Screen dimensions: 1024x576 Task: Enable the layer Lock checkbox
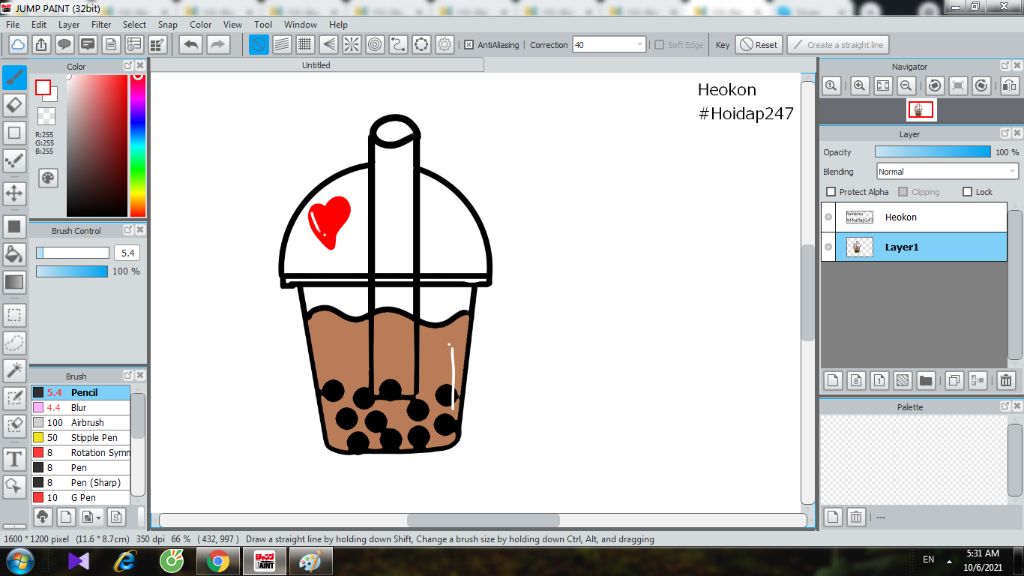coord(967,191)
